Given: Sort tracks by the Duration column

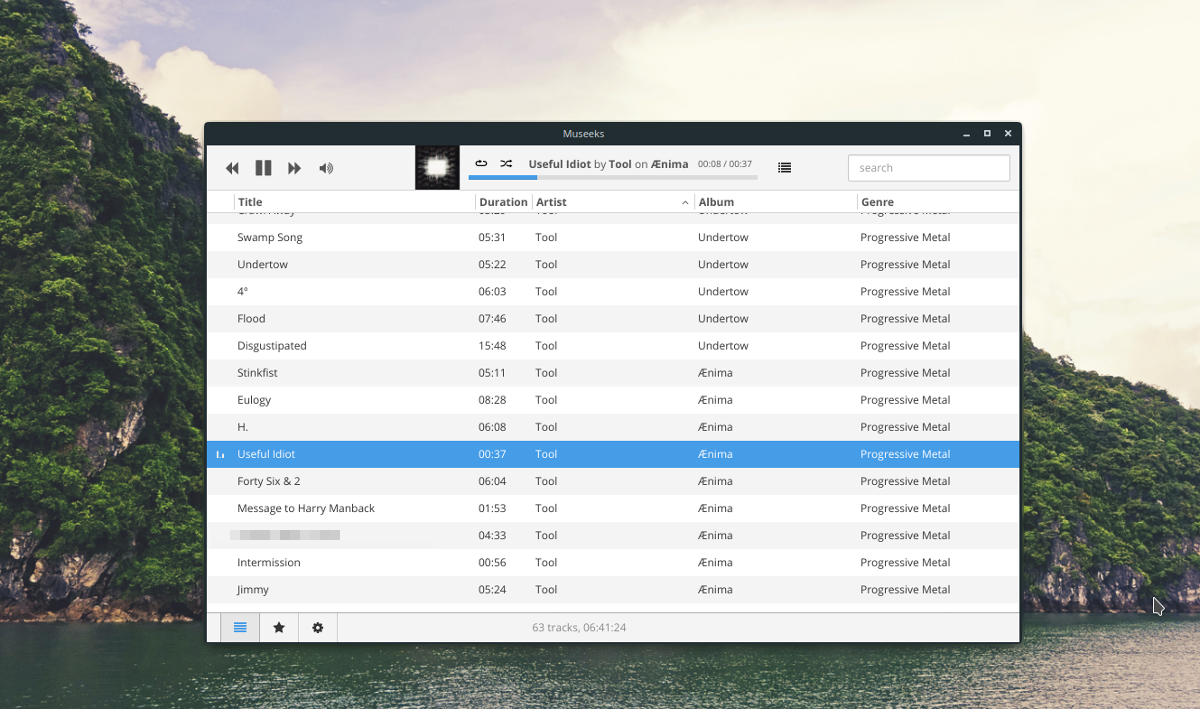Looking at the screenshot, I should point(503,201).
